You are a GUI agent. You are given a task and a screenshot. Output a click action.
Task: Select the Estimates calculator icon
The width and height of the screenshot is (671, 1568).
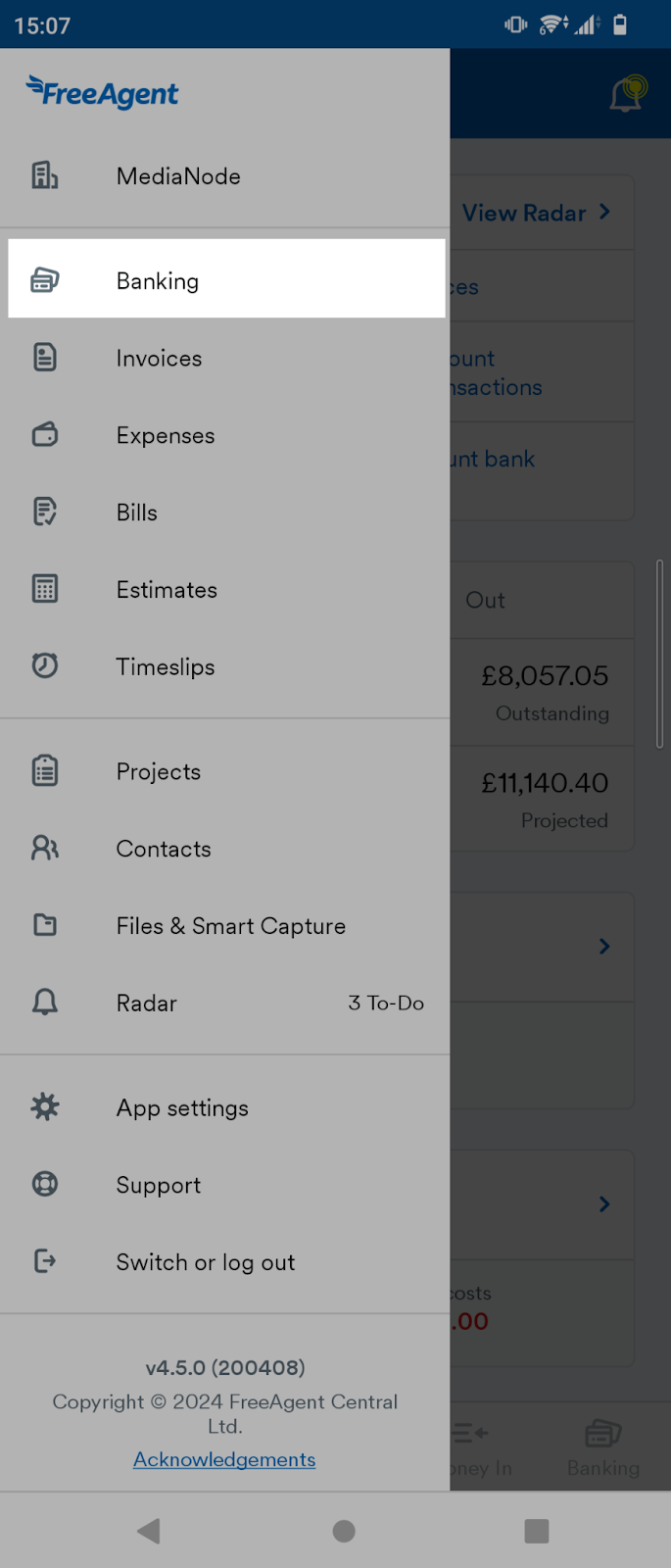click(x=44, y=589)
